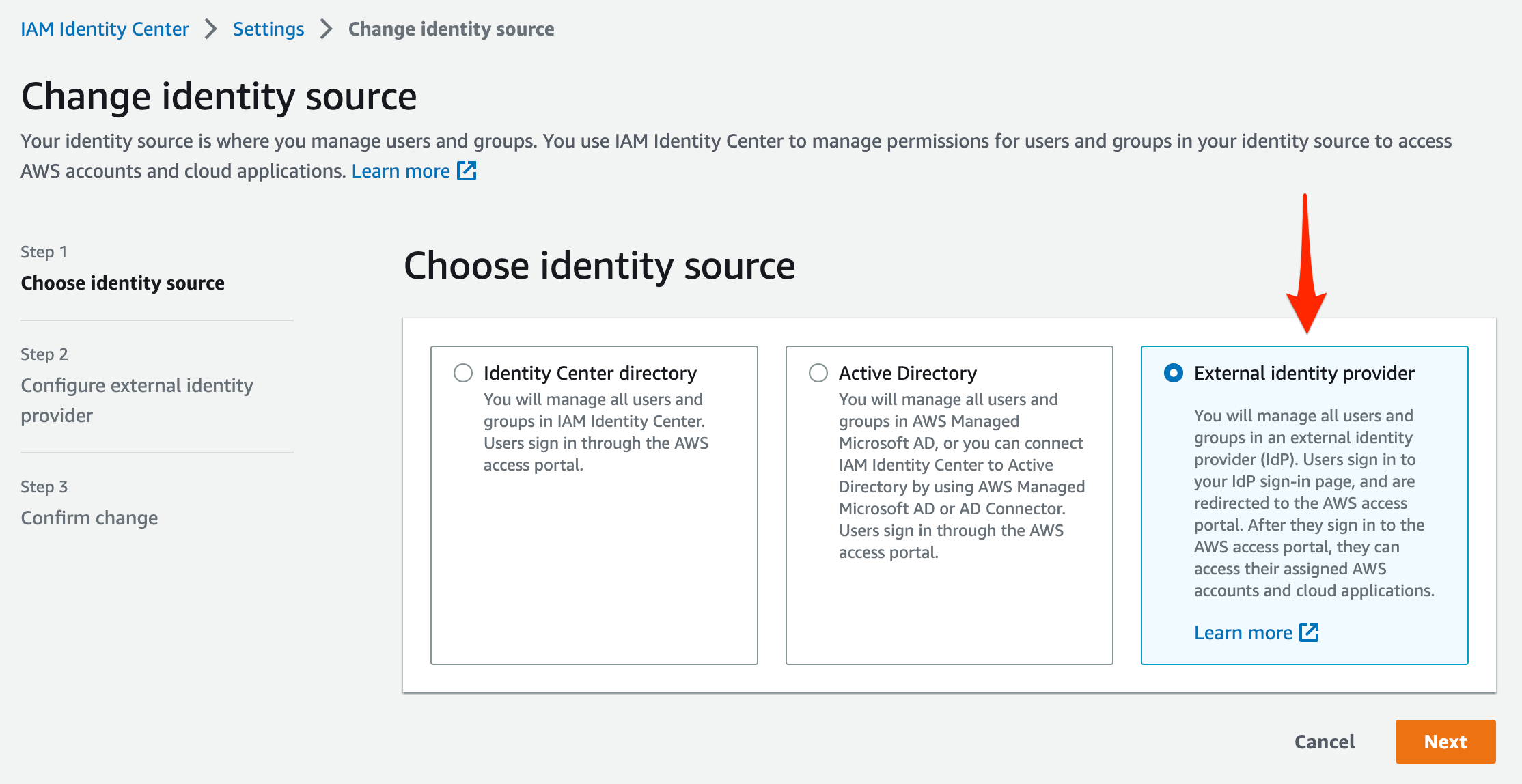
Task: Click the Identity Center directory card title
Action: 590,373
